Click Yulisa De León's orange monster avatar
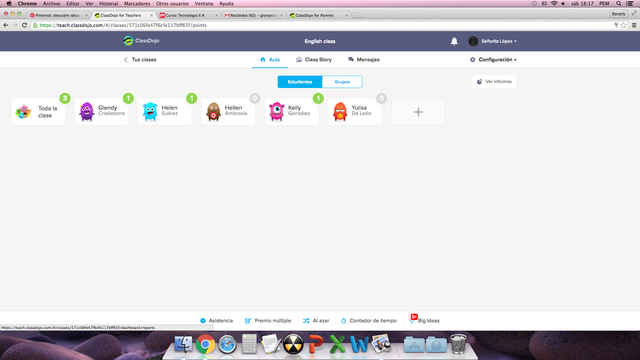The height and width of the screenshot is (360, 640). coord(340,111)
